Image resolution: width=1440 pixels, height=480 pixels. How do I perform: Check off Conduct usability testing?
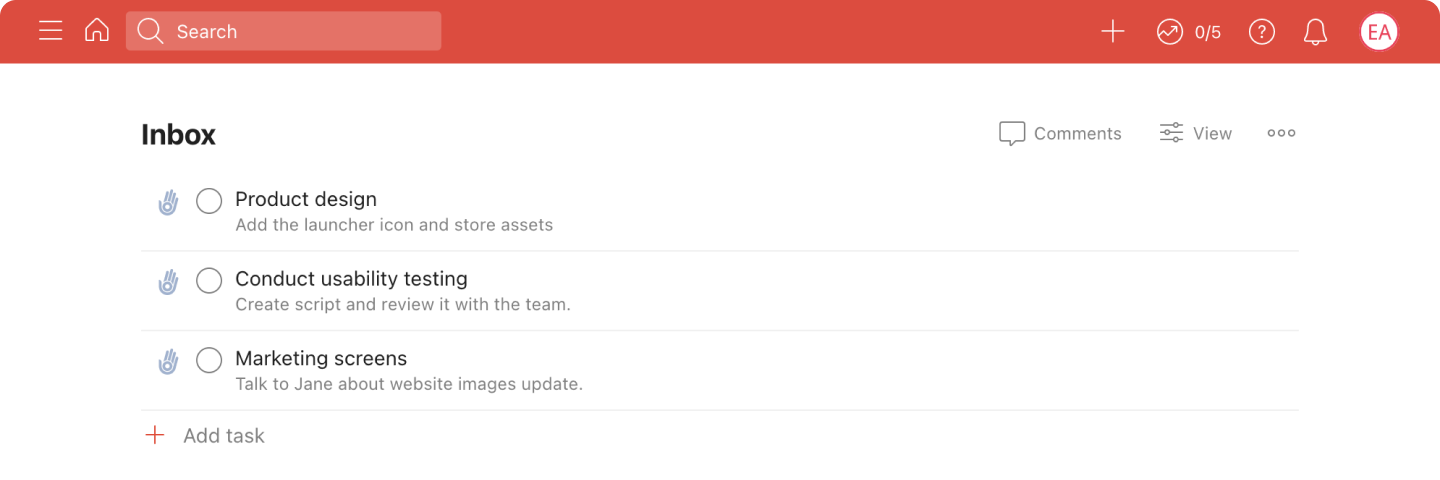209,281
